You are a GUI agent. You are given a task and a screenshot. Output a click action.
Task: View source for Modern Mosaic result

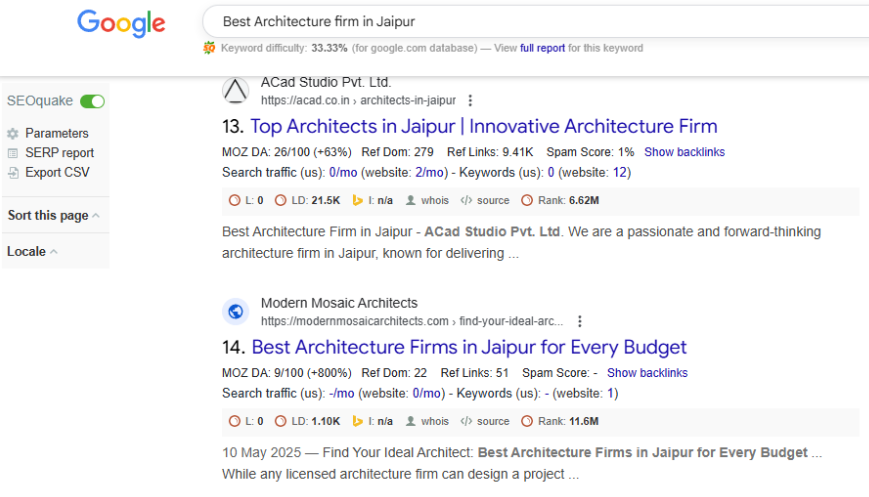[x=485, y=422]
